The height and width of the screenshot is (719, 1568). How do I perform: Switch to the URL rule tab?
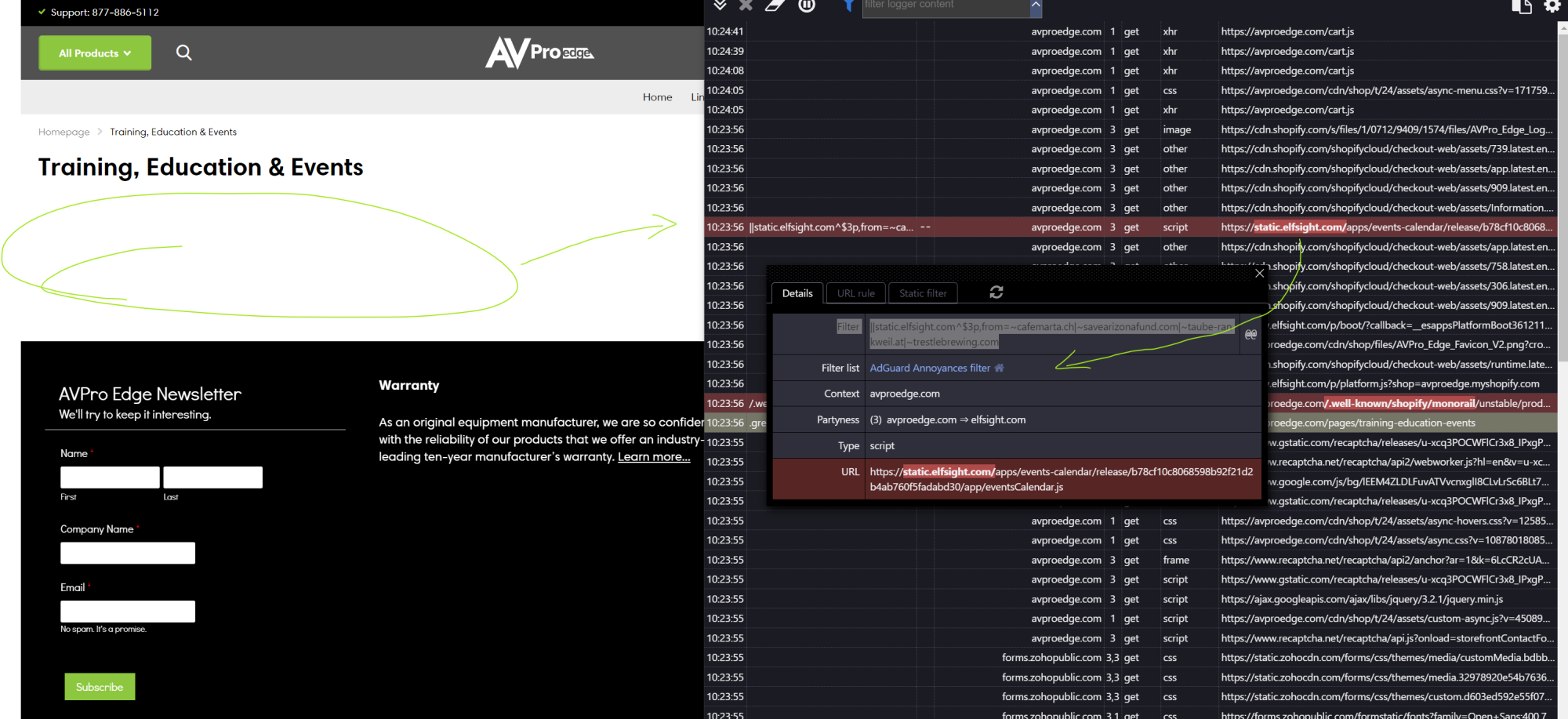(x=855, y=292)
